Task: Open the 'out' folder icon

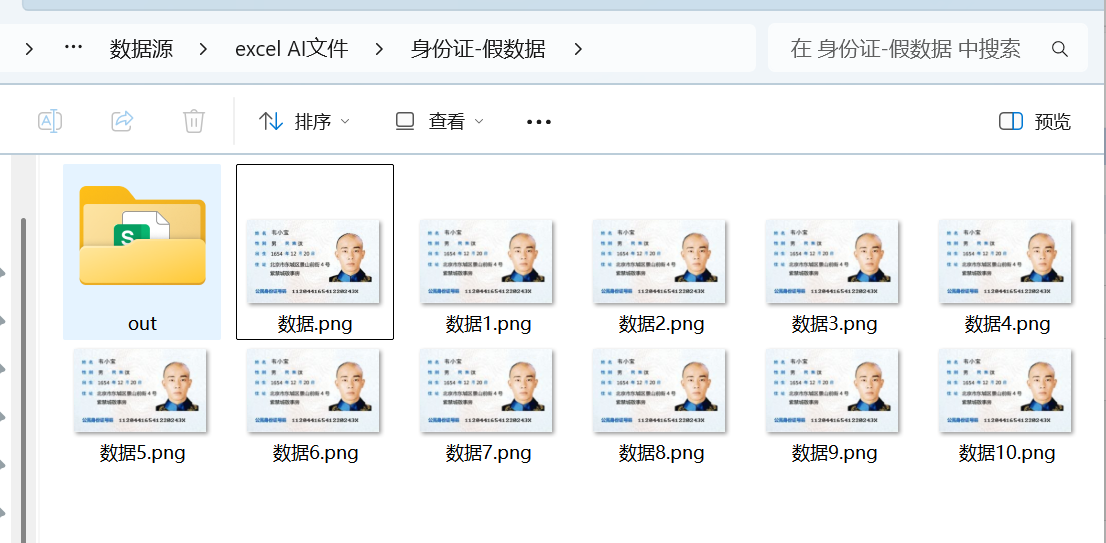Action: [x=142, y=236]
